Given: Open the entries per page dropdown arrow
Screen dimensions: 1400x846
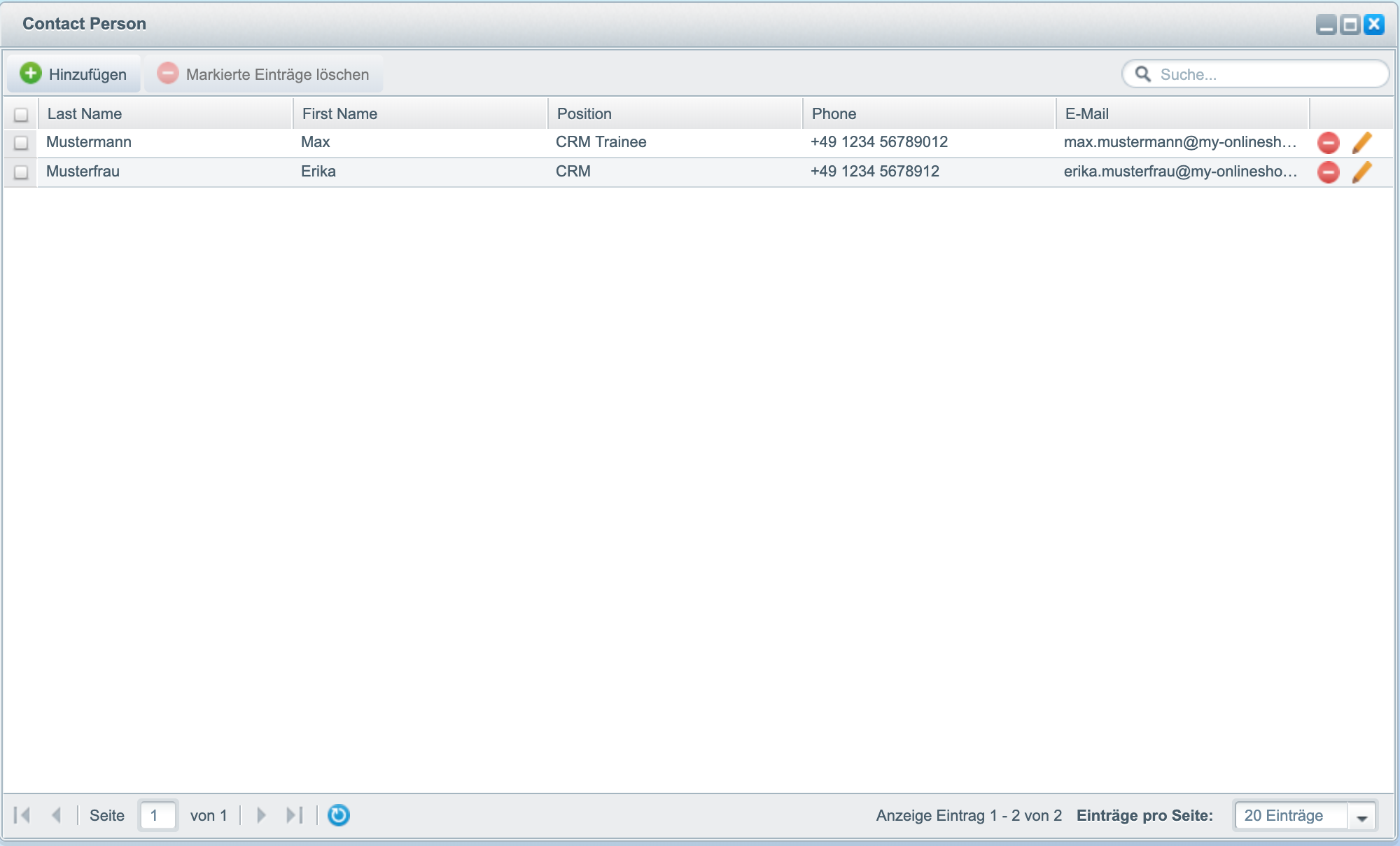Looking at the screenshot, I should point(1361,816).
